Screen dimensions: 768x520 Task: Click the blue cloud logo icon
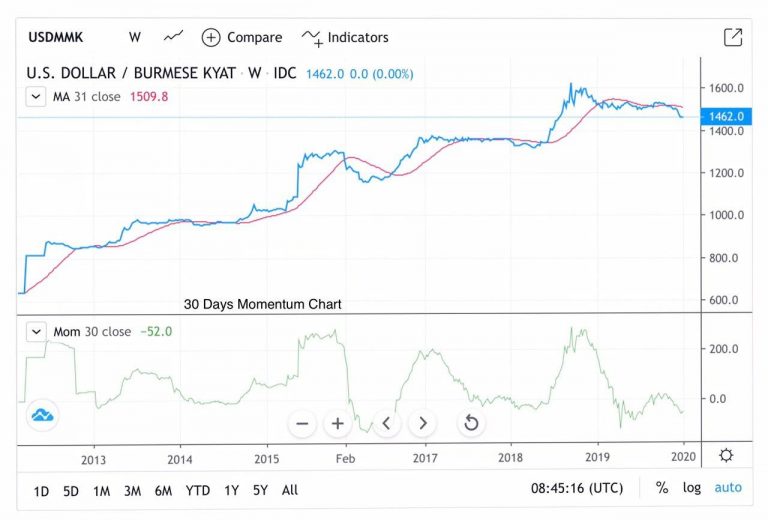(x=43, y=415)
